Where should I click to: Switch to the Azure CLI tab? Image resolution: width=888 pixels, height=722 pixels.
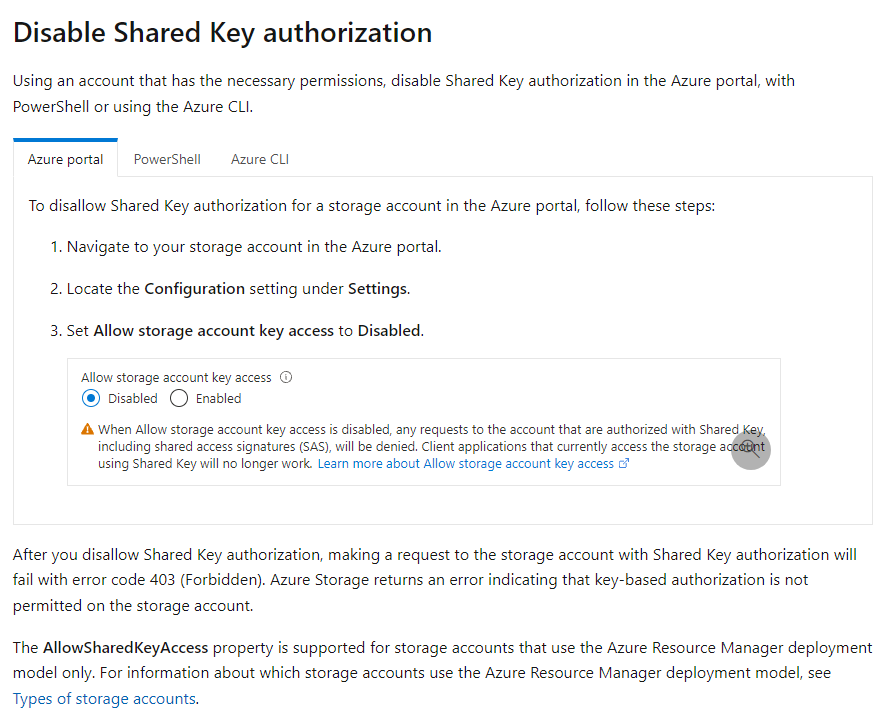pos(260,159)
